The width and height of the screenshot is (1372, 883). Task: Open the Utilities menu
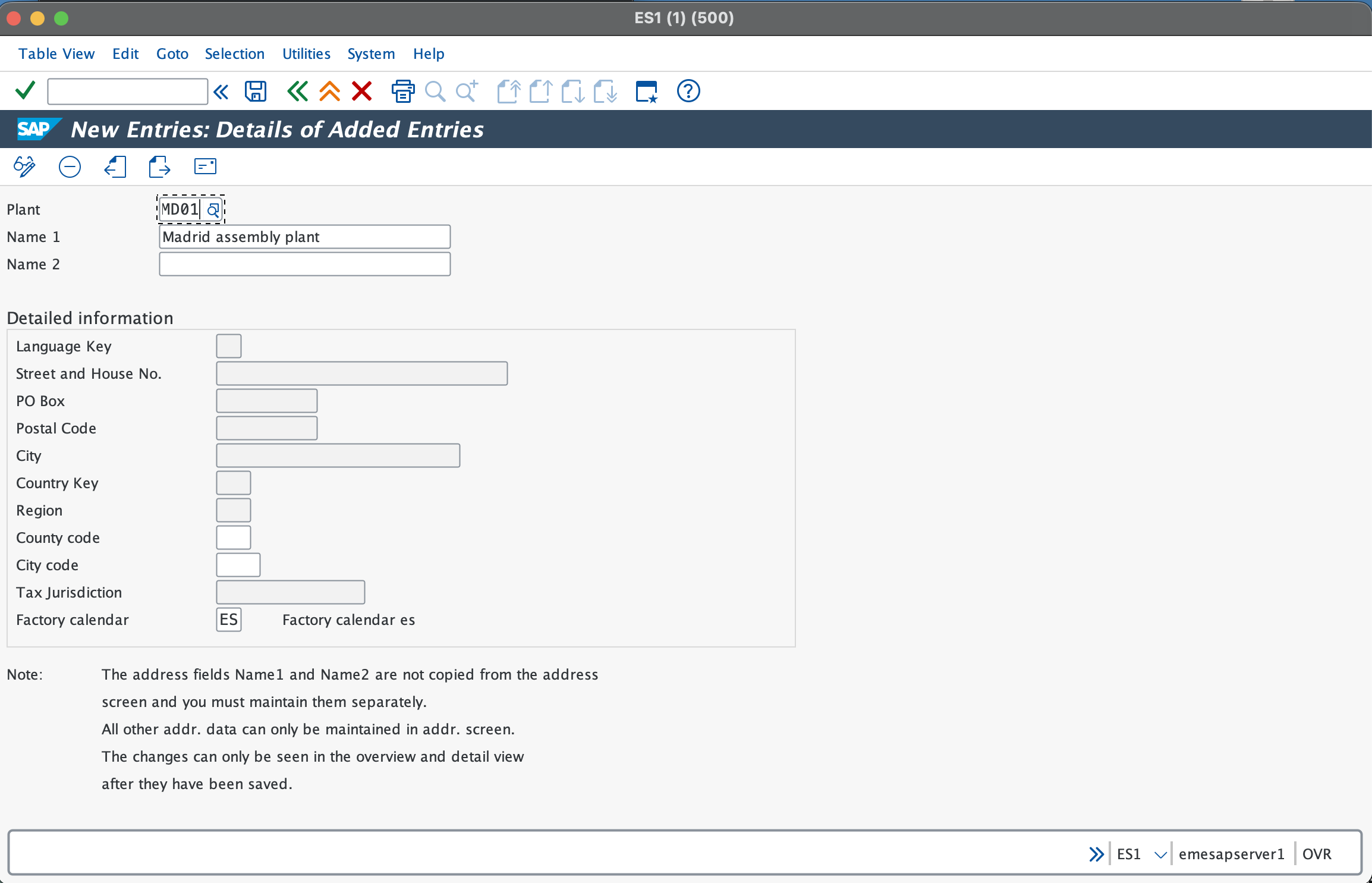[x=306, y=54]
